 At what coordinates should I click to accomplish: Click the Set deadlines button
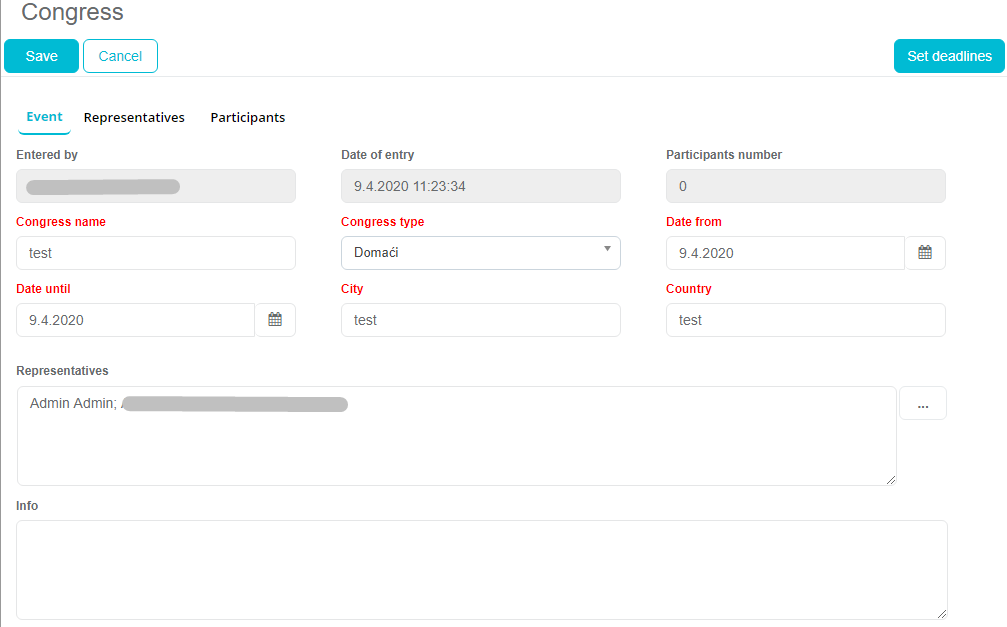(949, 56)
